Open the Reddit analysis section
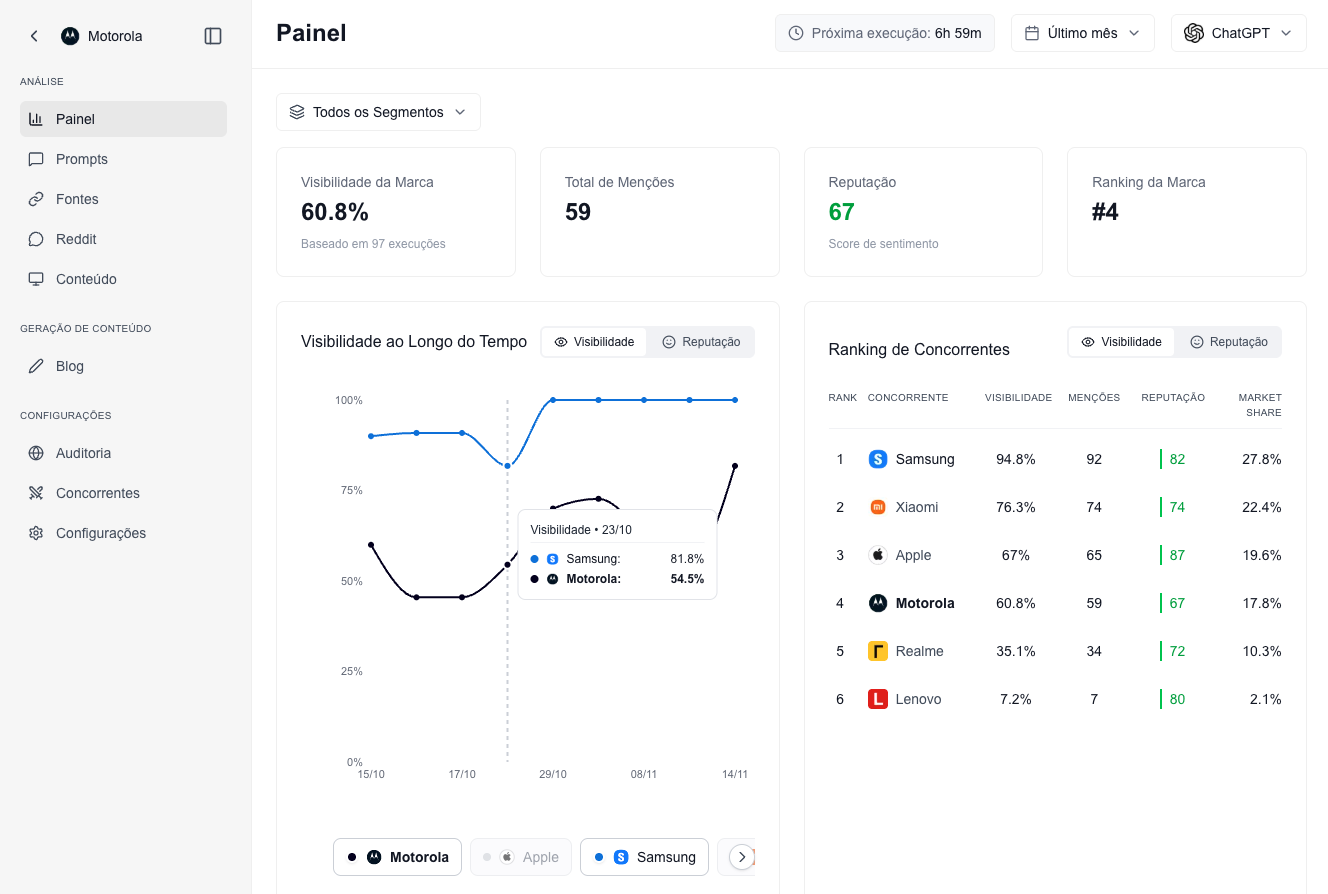1328x894 pixels. click(x=36, y=239)
